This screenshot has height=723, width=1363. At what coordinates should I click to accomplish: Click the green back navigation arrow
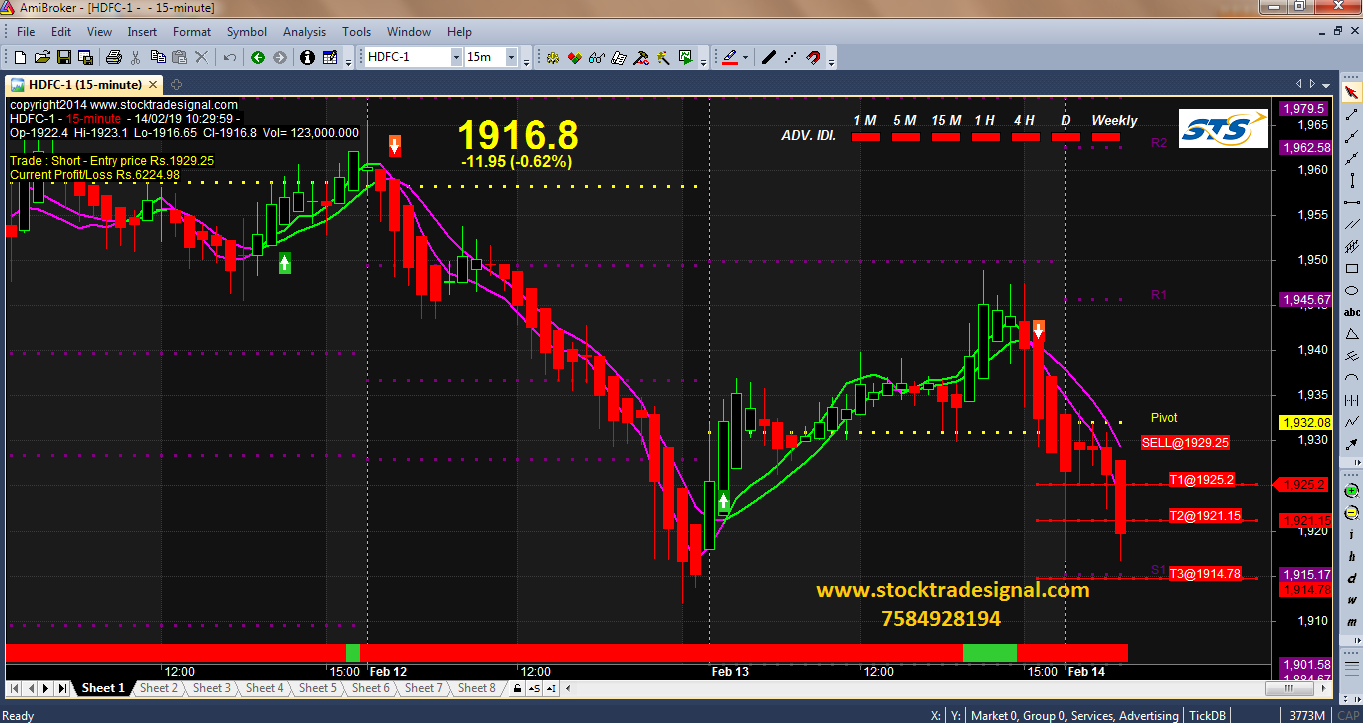coord(258,58)
